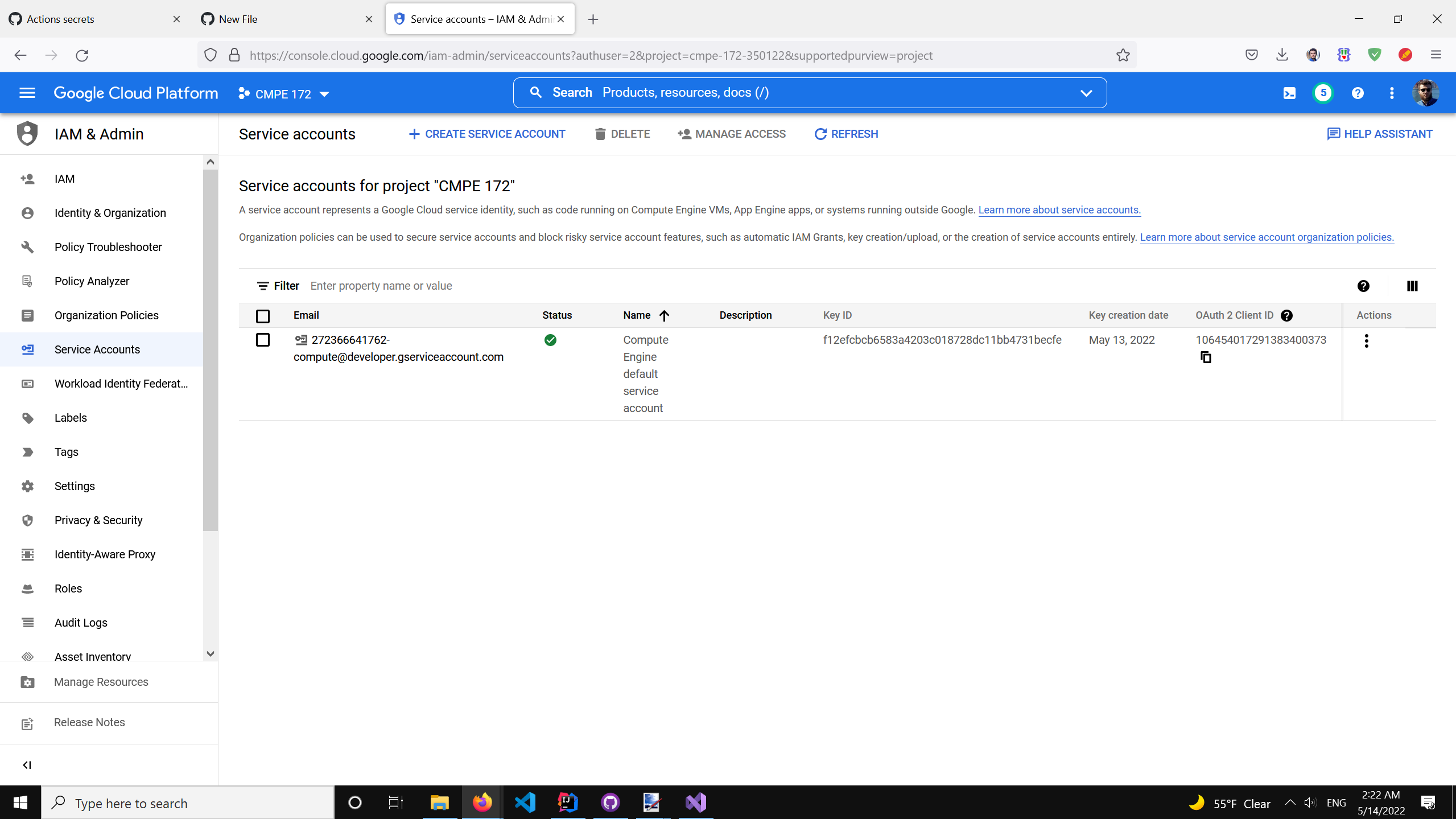Open the three-dot actions menu for service account

point(1366,341)
